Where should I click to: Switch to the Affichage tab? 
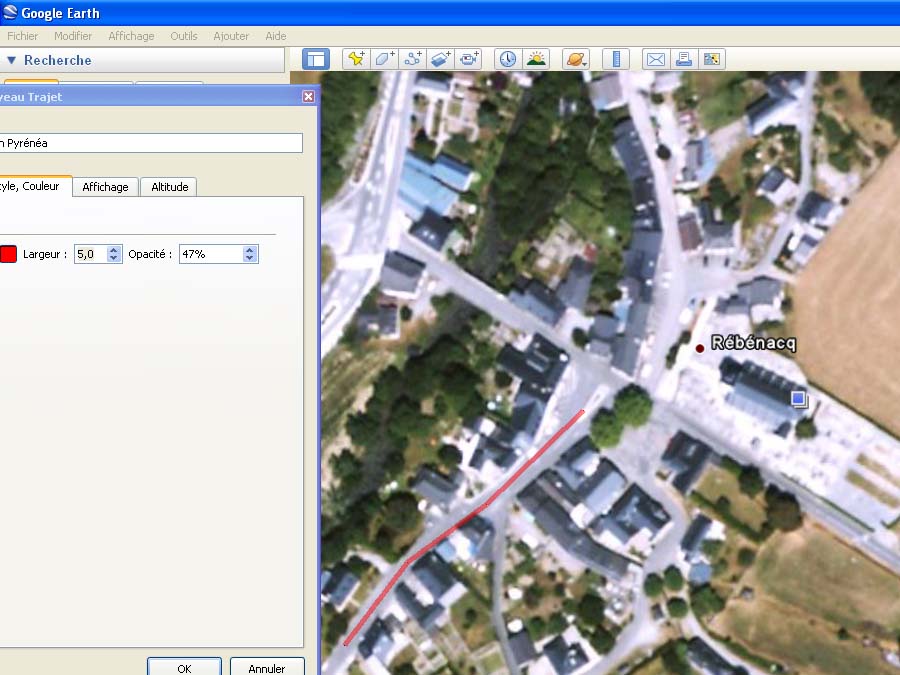point(105,187)
